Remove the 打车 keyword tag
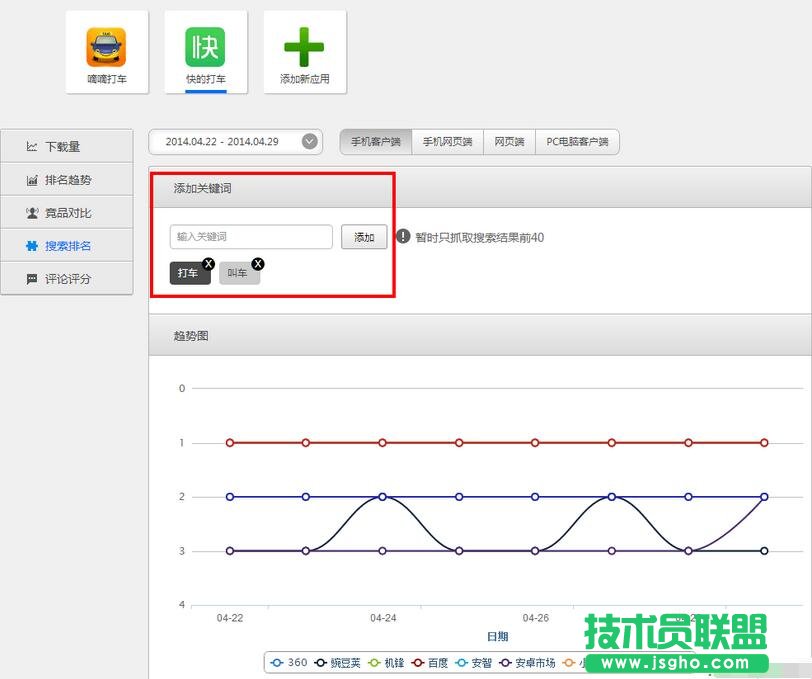This screenshot has width=812, height=679. [x=208, y=263]
